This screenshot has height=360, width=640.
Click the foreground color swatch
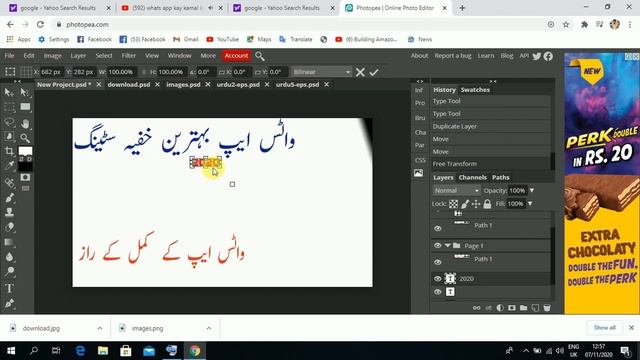[25, 152]
